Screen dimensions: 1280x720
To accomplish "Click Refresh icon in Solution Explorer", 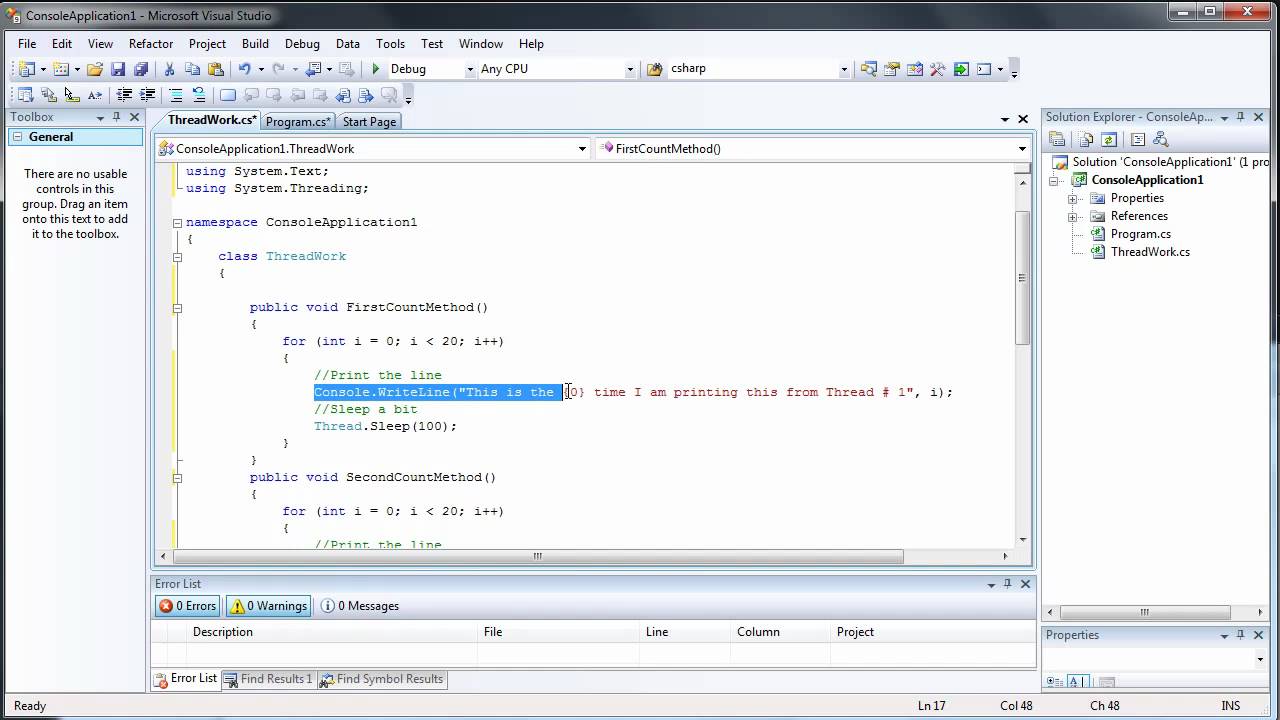I will [1109, 140].
